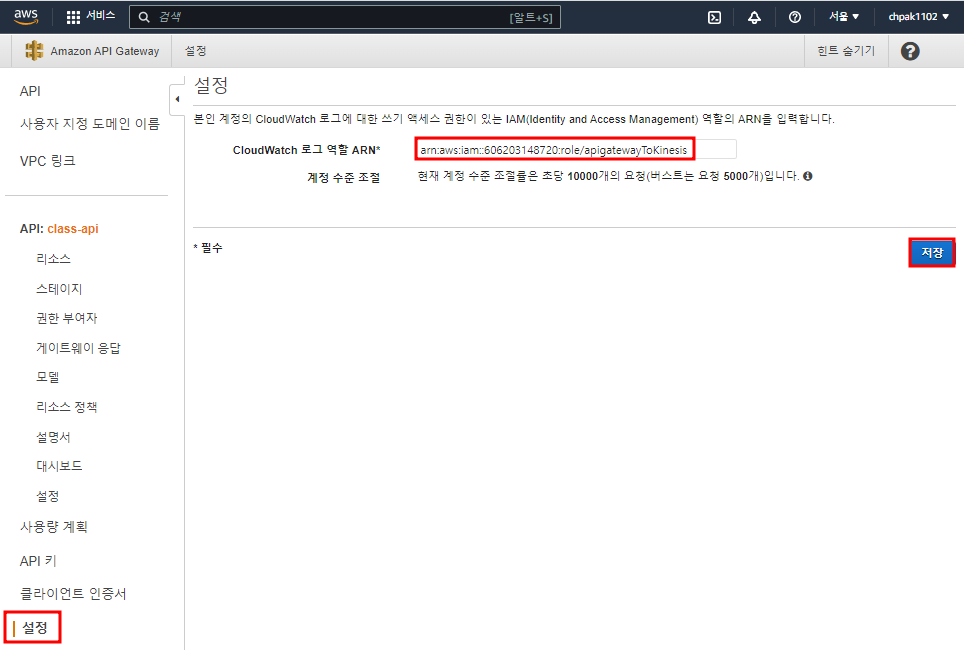Open the Amazon API Gateway breadcrumb link
The width and height of the screenshot is (964, 650).
105,51
